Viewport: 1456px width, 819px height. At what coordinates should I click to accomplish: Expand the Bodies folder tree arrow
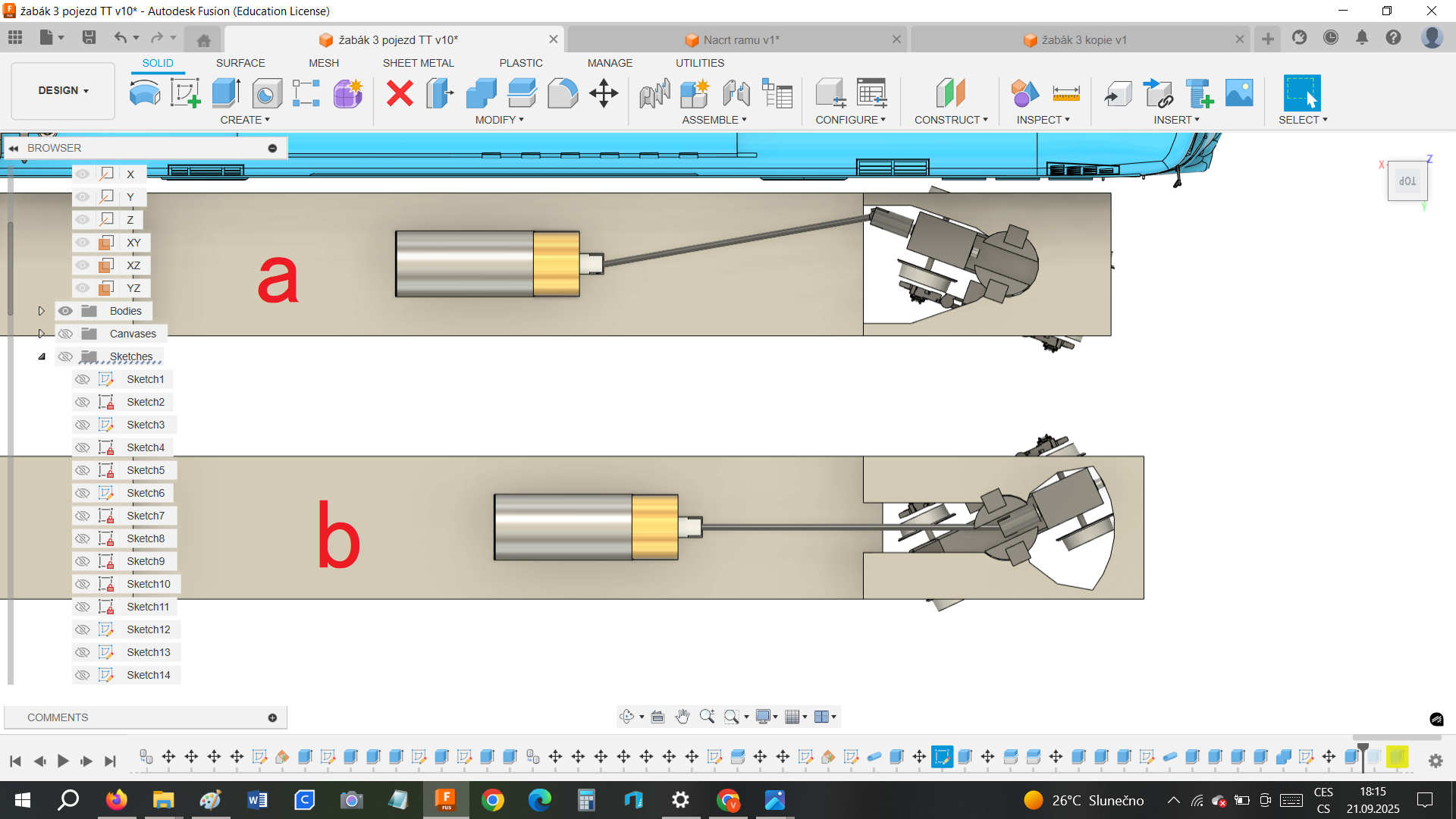(42, 311)
